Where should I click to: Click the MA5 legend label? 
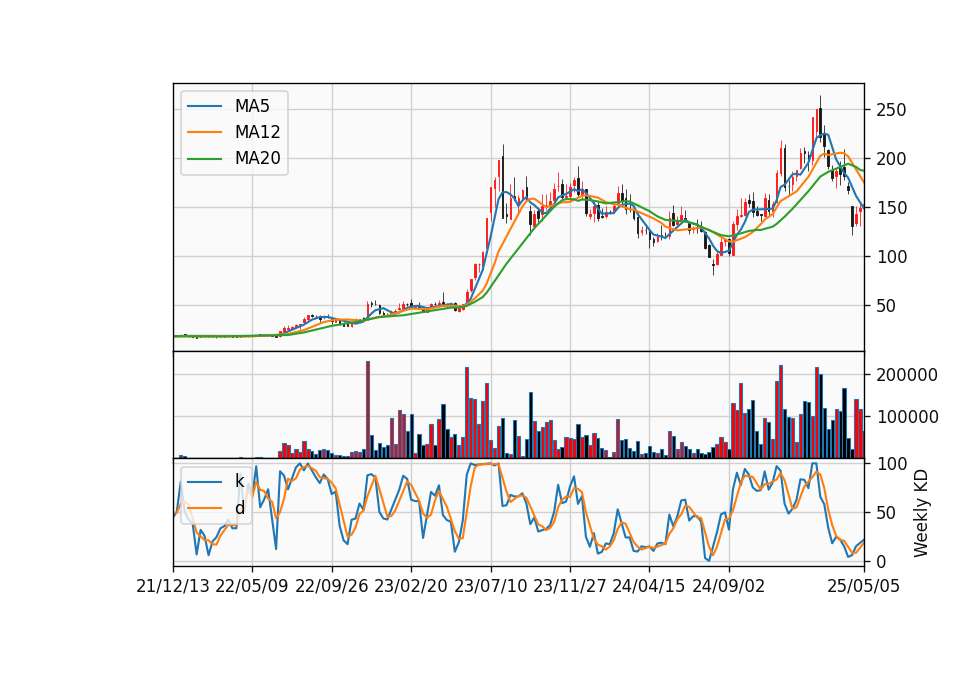[252, 106]
